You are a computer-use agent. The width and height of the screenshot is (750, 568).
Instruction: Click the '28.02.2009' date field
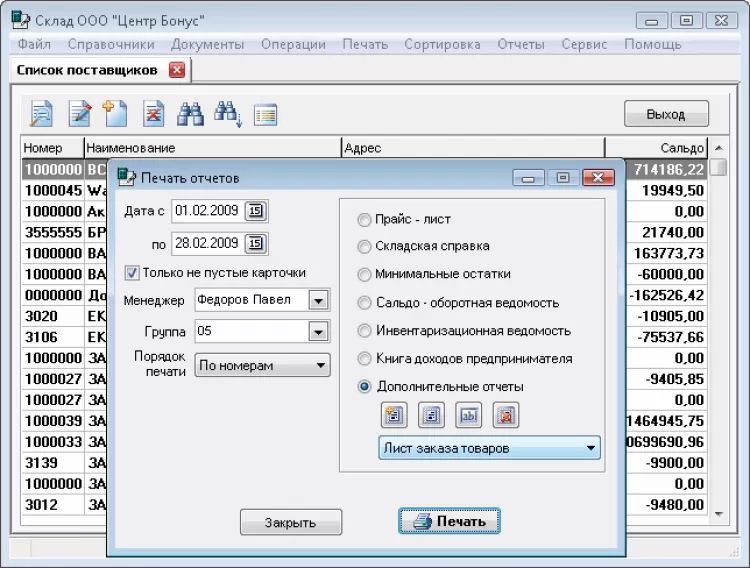pos(208,244)
